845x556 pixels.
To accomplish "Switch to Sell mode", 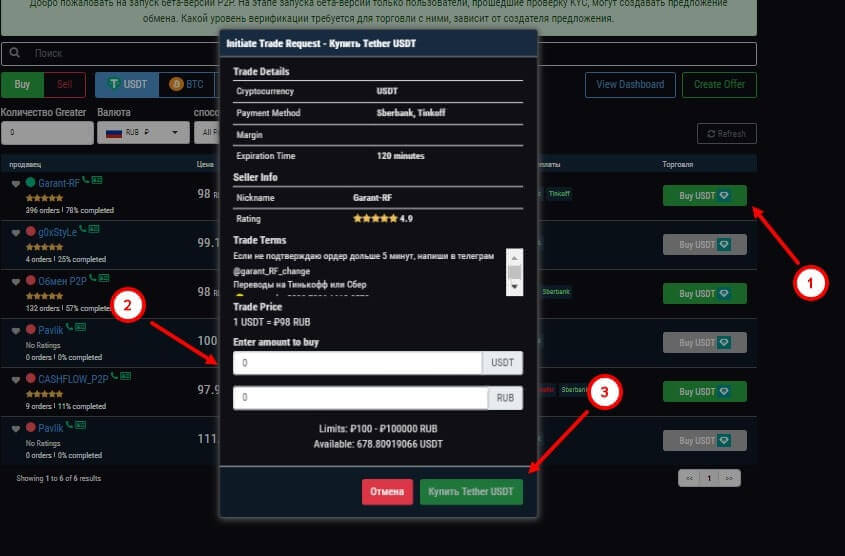I will [65, 85].
